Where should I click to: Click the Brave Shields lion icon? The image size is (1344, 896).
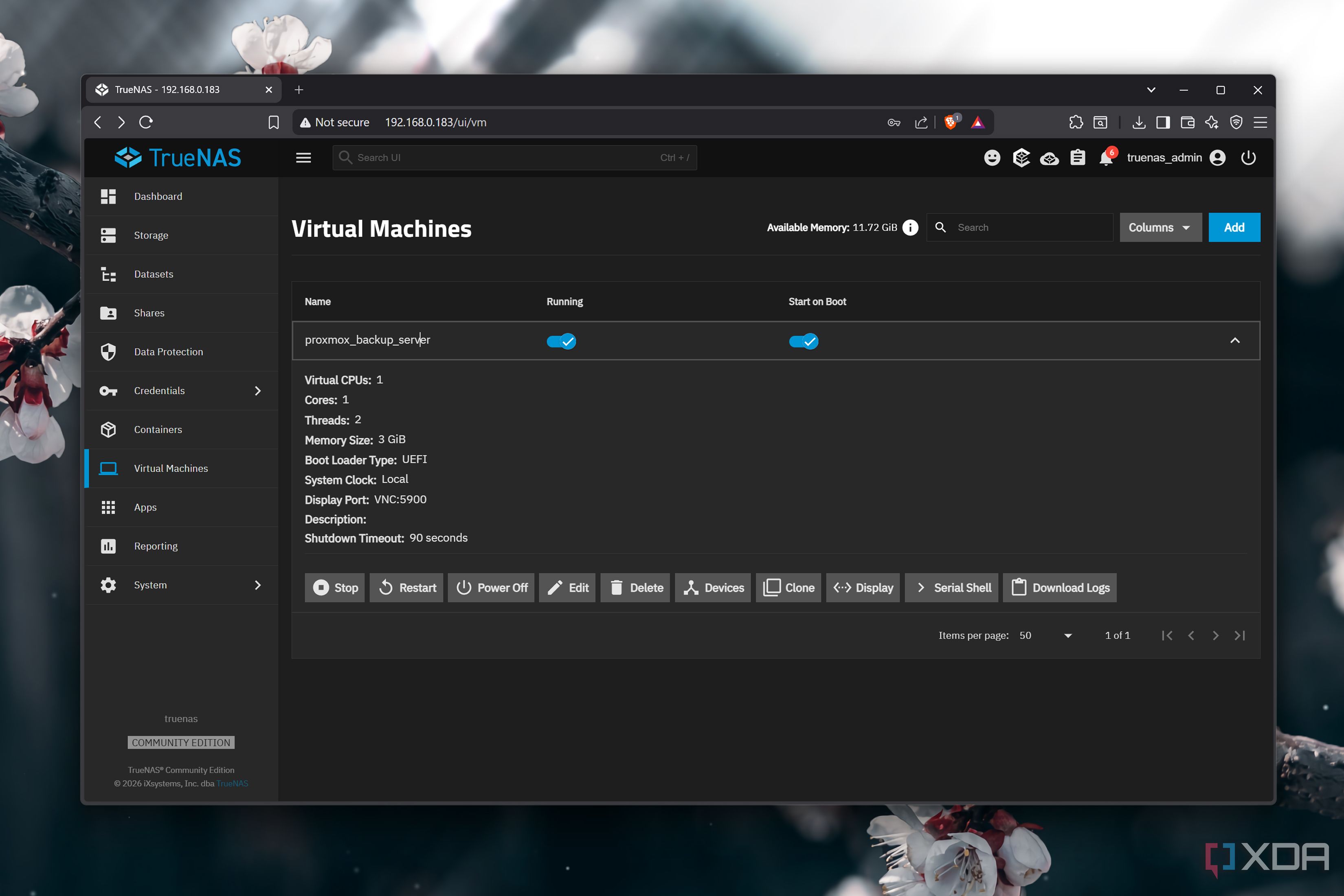point(951,122)
